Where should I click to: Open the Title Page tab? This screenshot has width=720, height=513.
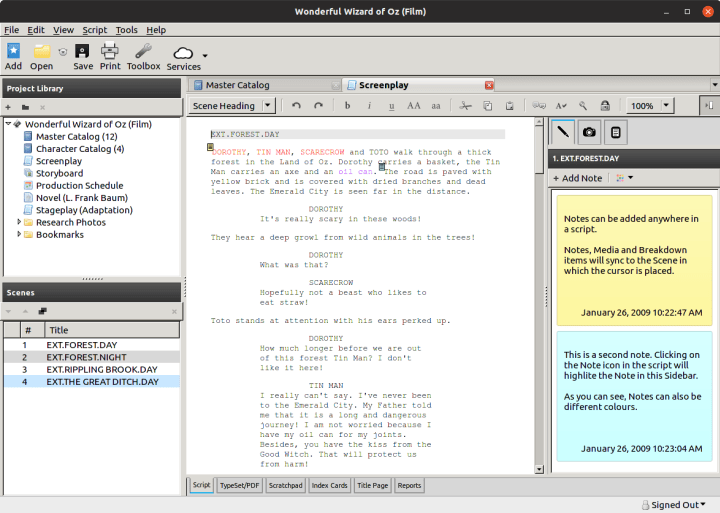tap(372, 485)
